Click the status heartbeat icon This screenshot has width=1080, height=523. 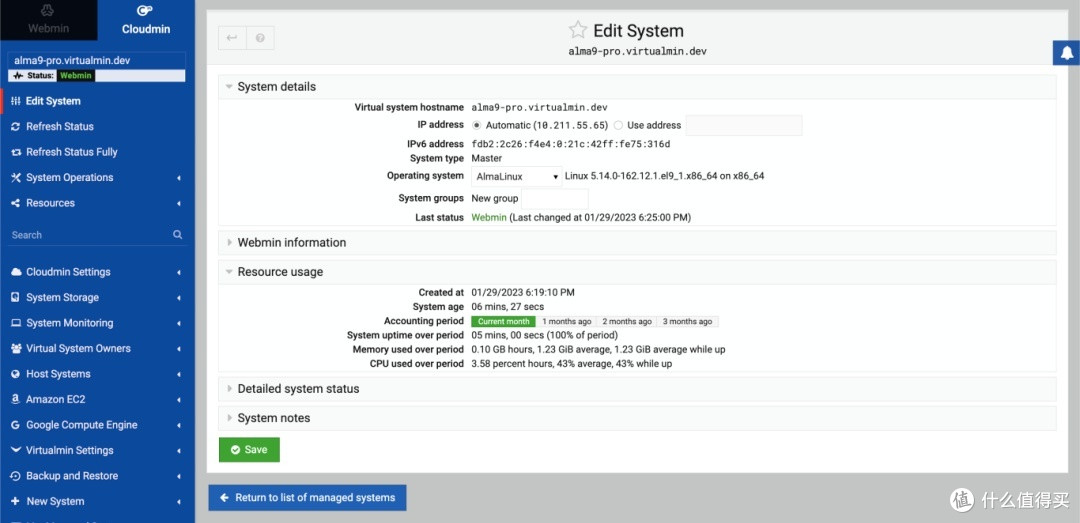[x=19, y=76]
